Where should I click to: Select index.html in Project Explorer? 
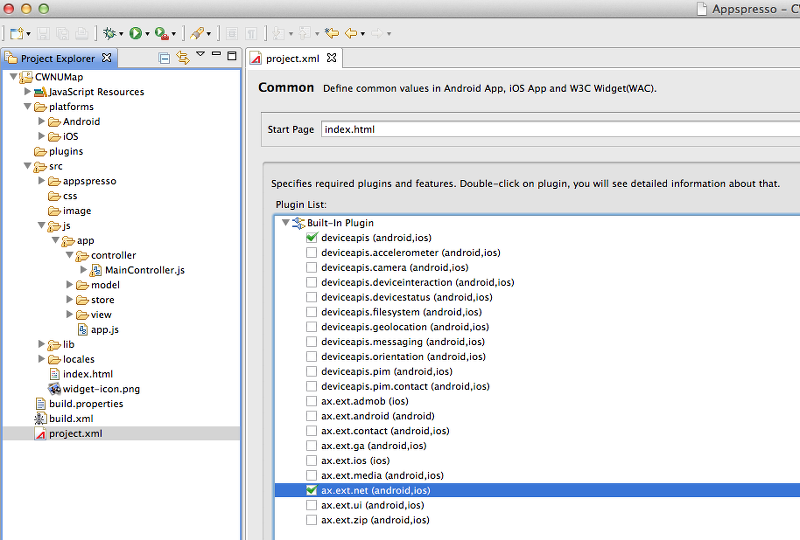(x=81, y=374)
